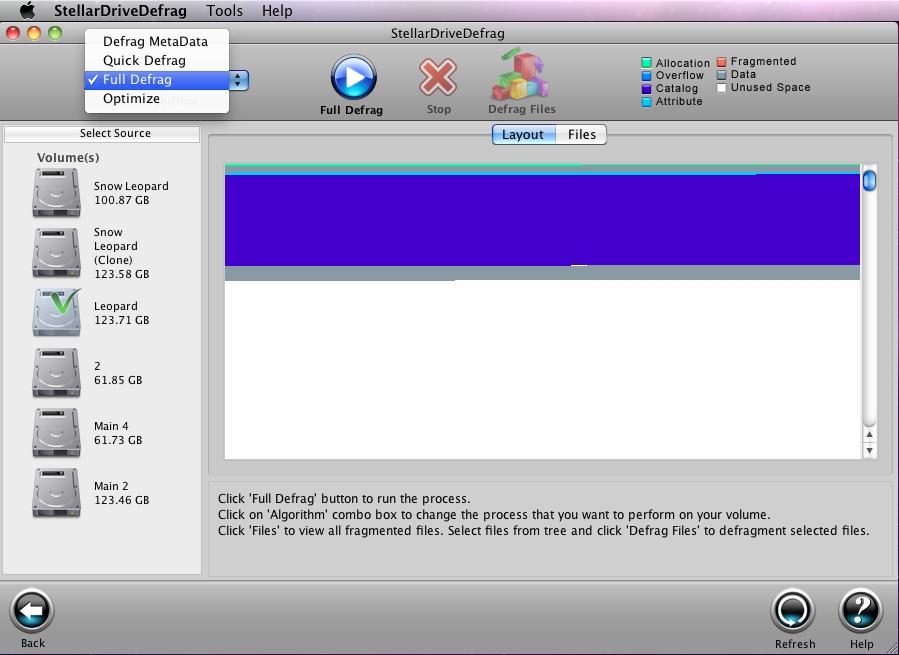Image resolution: width=899 pixels, height=655 pixels.
Task: Switch to the Layout tab
Action: tap(523, 134)
